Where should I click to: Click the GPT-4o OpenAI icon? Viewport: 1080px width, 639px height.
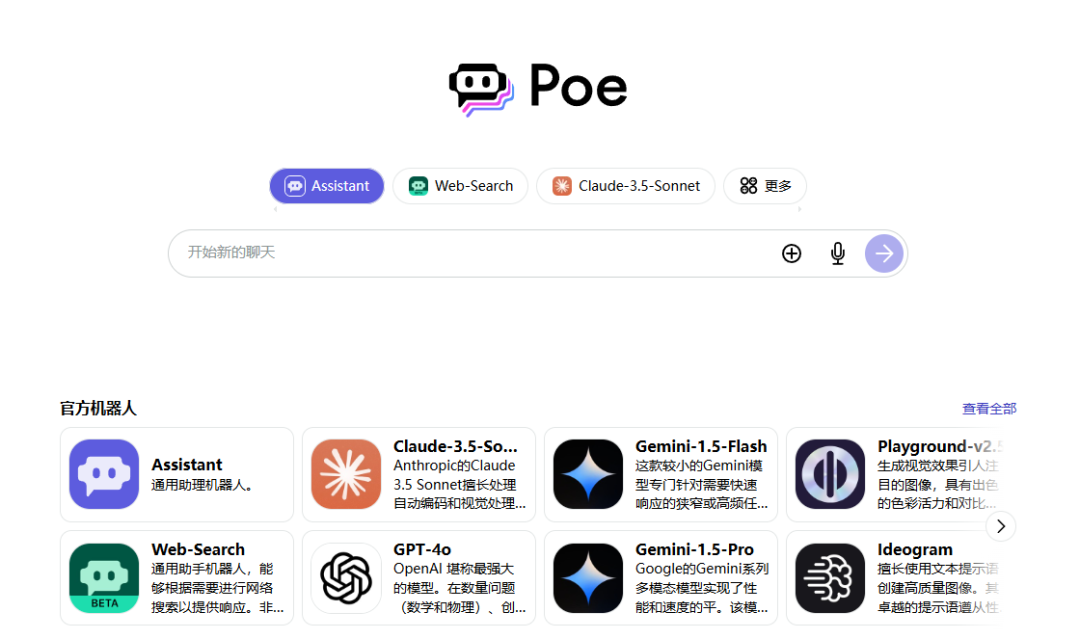[345, 577]
